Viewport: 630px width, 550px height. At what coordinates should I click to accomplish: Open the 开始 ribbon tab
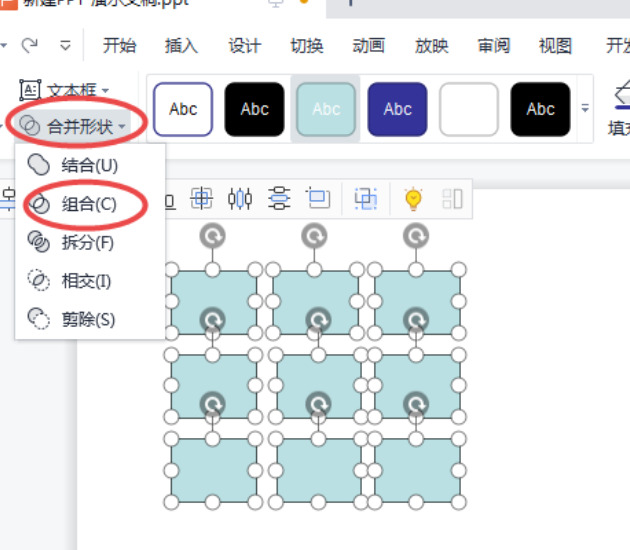[x=119, y=45]
